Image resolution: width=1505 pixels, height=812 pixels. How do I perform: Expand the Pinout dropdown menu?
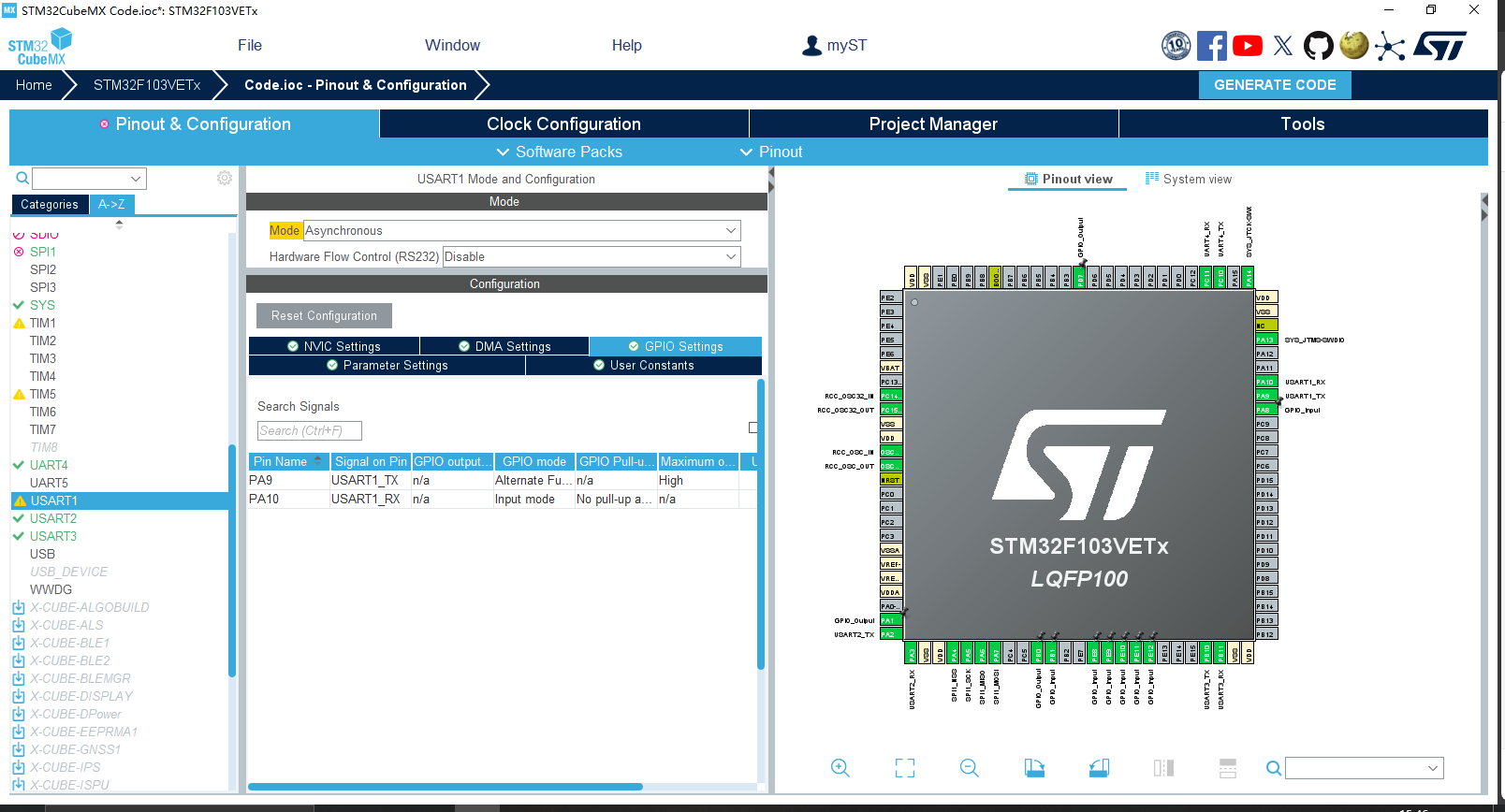point(771,152)
